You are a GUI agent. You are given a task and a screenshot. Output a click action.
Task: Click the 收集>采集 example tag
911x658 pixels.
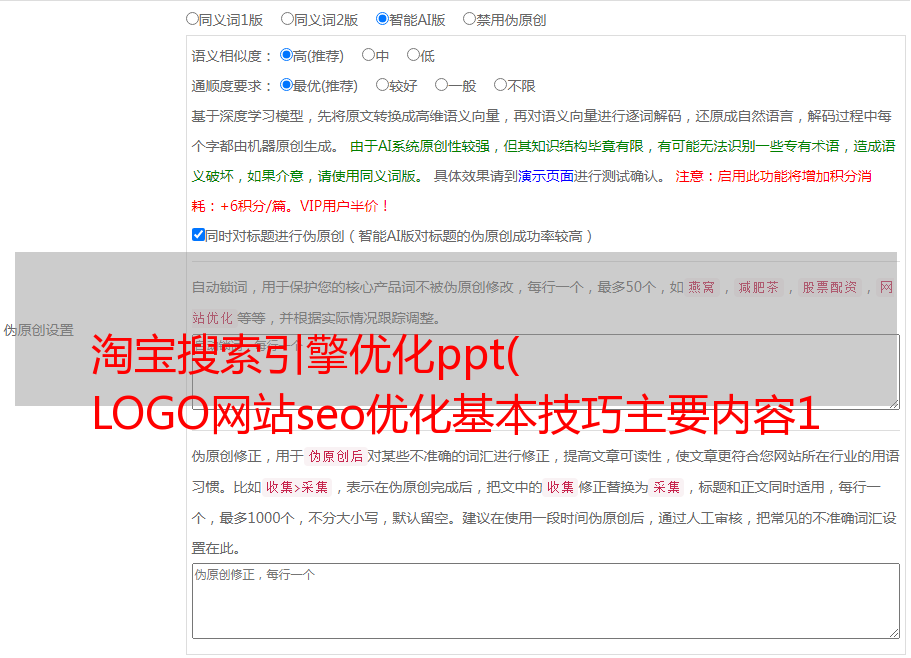[x=297, y=487]
